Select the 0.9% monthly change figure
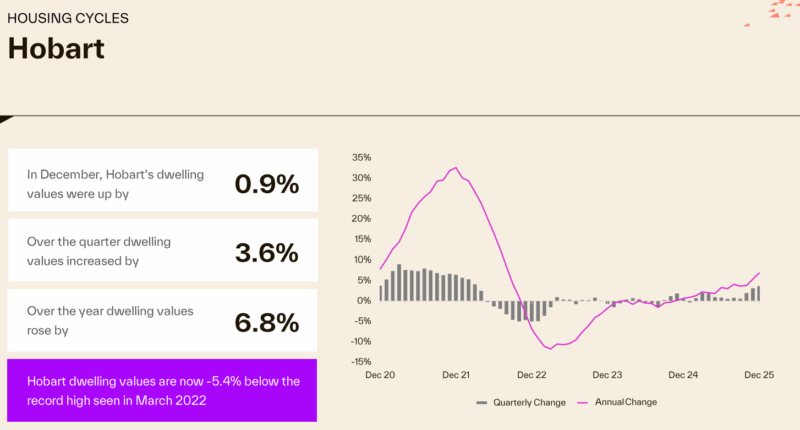This screenshot has width=800, height=430. (x=267, y=183)
